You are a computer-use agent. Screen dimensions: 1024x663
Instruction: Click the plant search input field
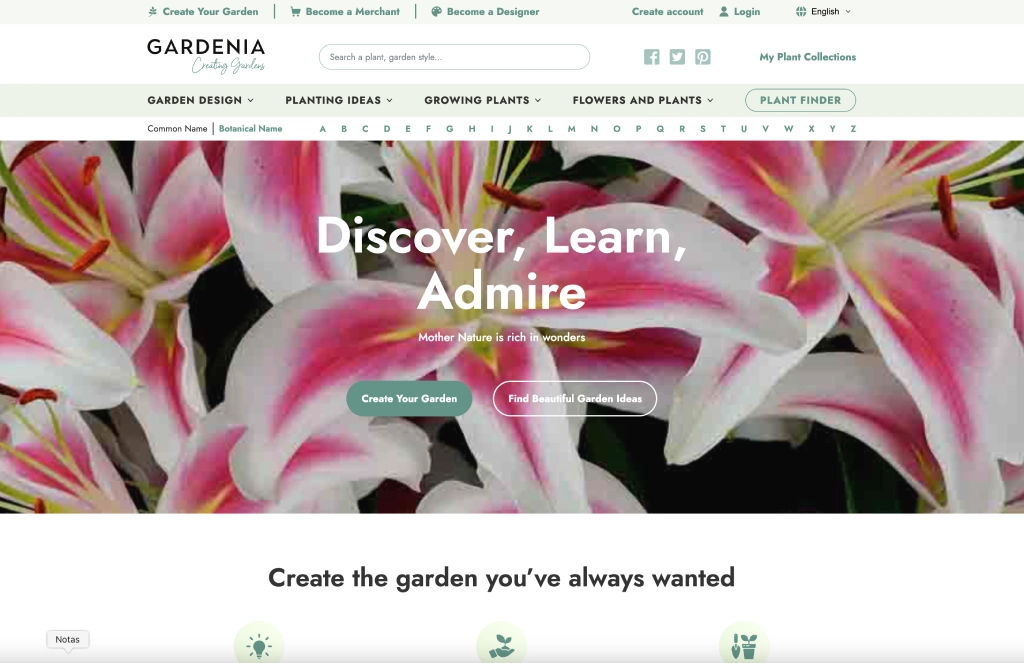(x=454, y=57)
